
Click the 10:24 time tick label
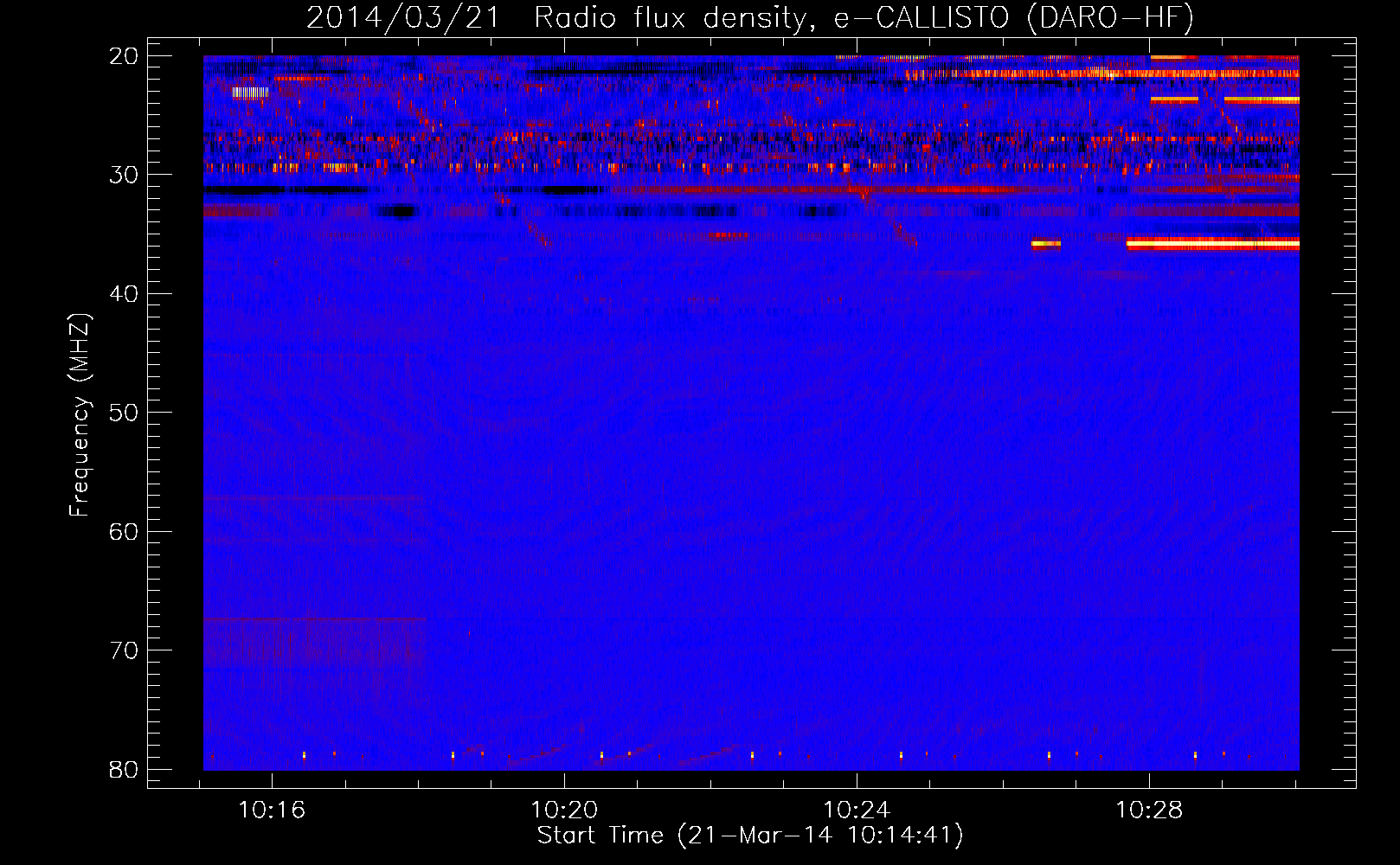pos(857,811)
